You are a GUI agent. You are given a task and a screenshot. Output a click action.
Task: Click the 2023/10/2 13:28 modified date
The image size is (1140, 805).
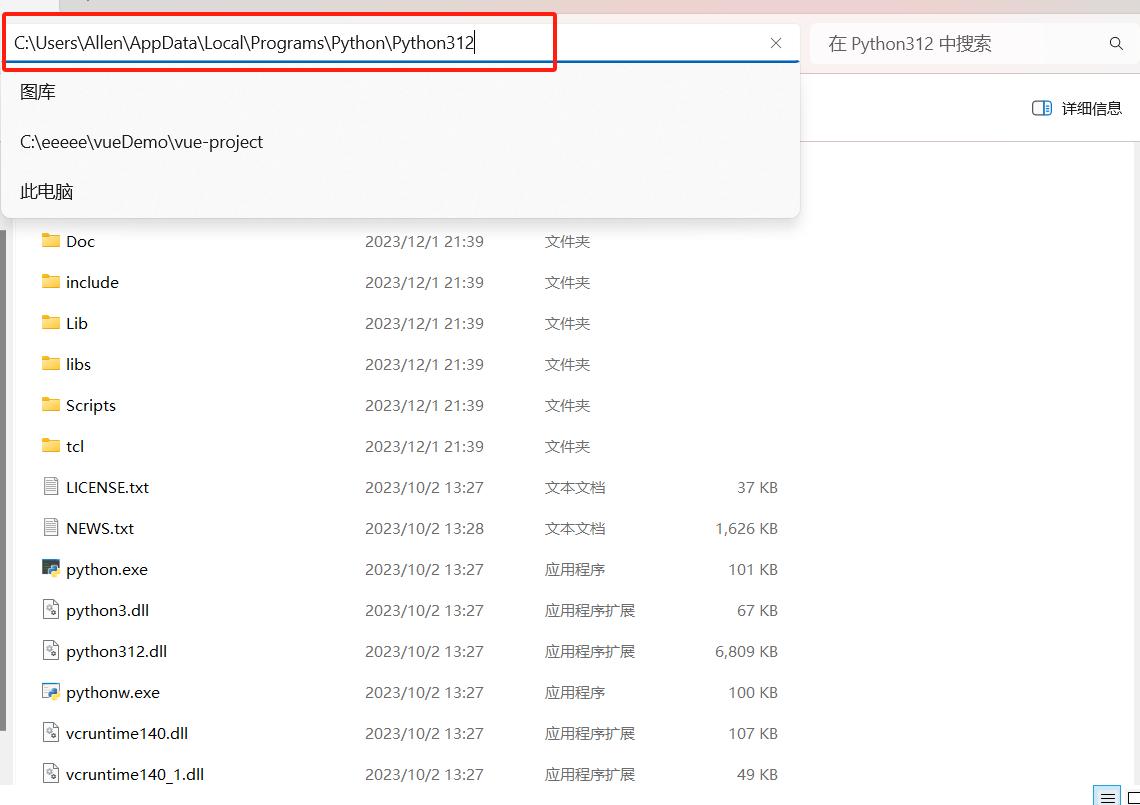[424, 529]
